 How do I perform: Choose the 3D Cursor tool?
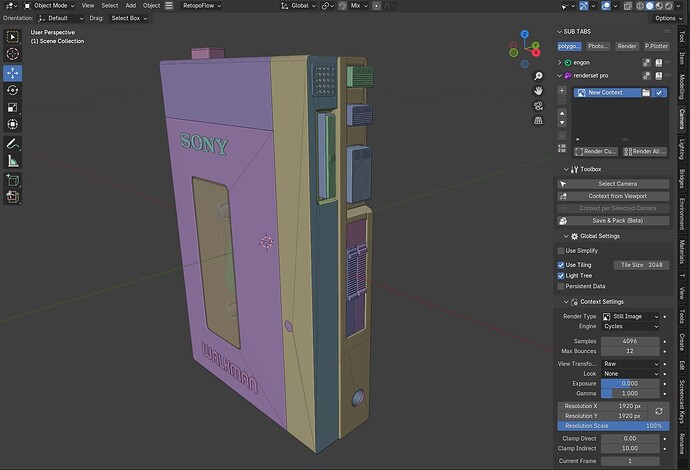(x=12, y=54)
